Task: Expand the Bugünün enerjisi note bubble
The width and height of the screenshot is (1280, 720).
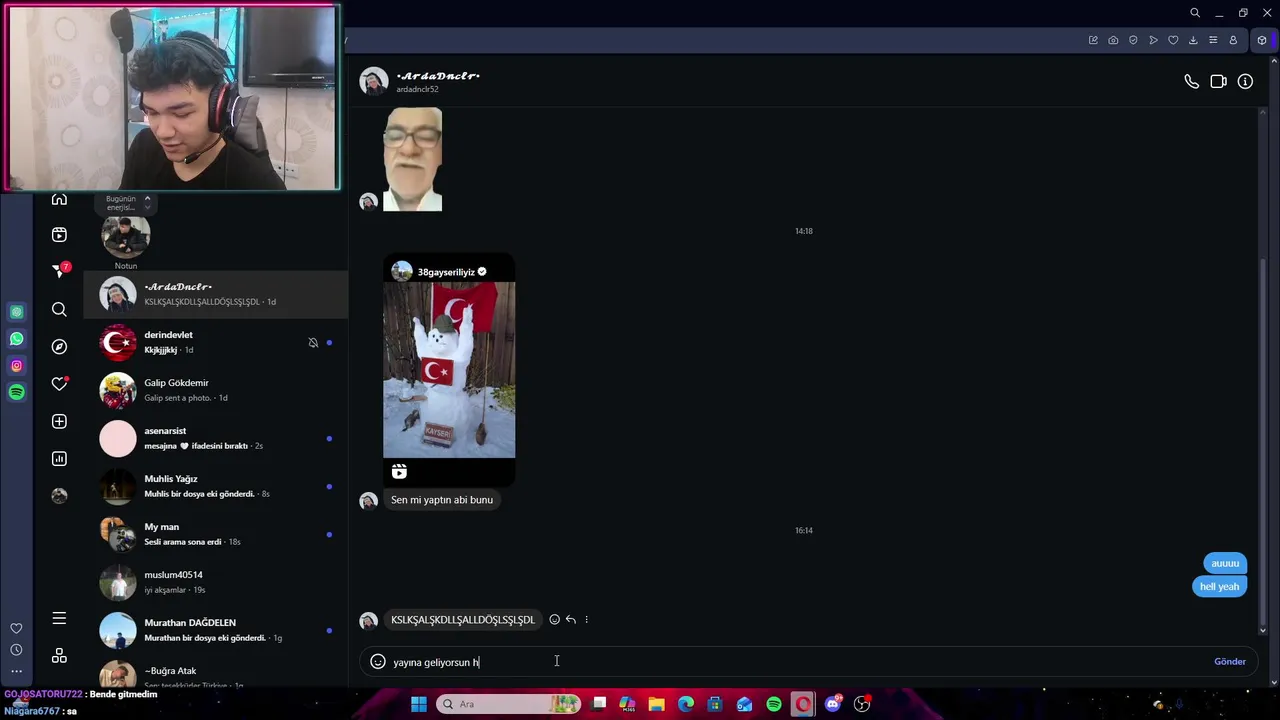Action: pos(126,203)
